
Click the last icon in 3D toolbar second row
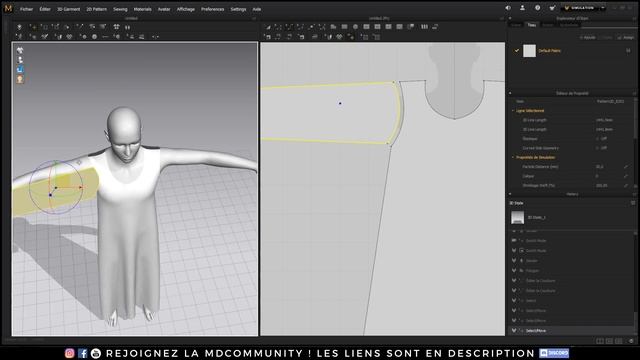(156, 37)
